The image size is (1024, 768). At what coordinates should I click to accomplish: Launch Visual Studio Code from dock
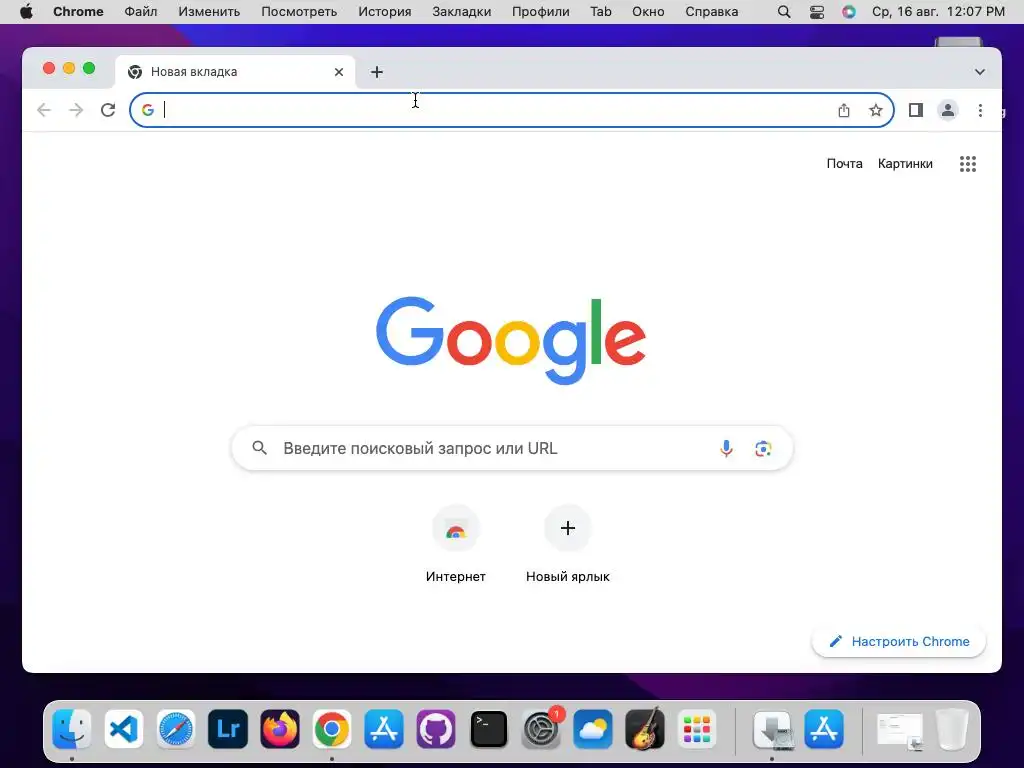point(123,729)
